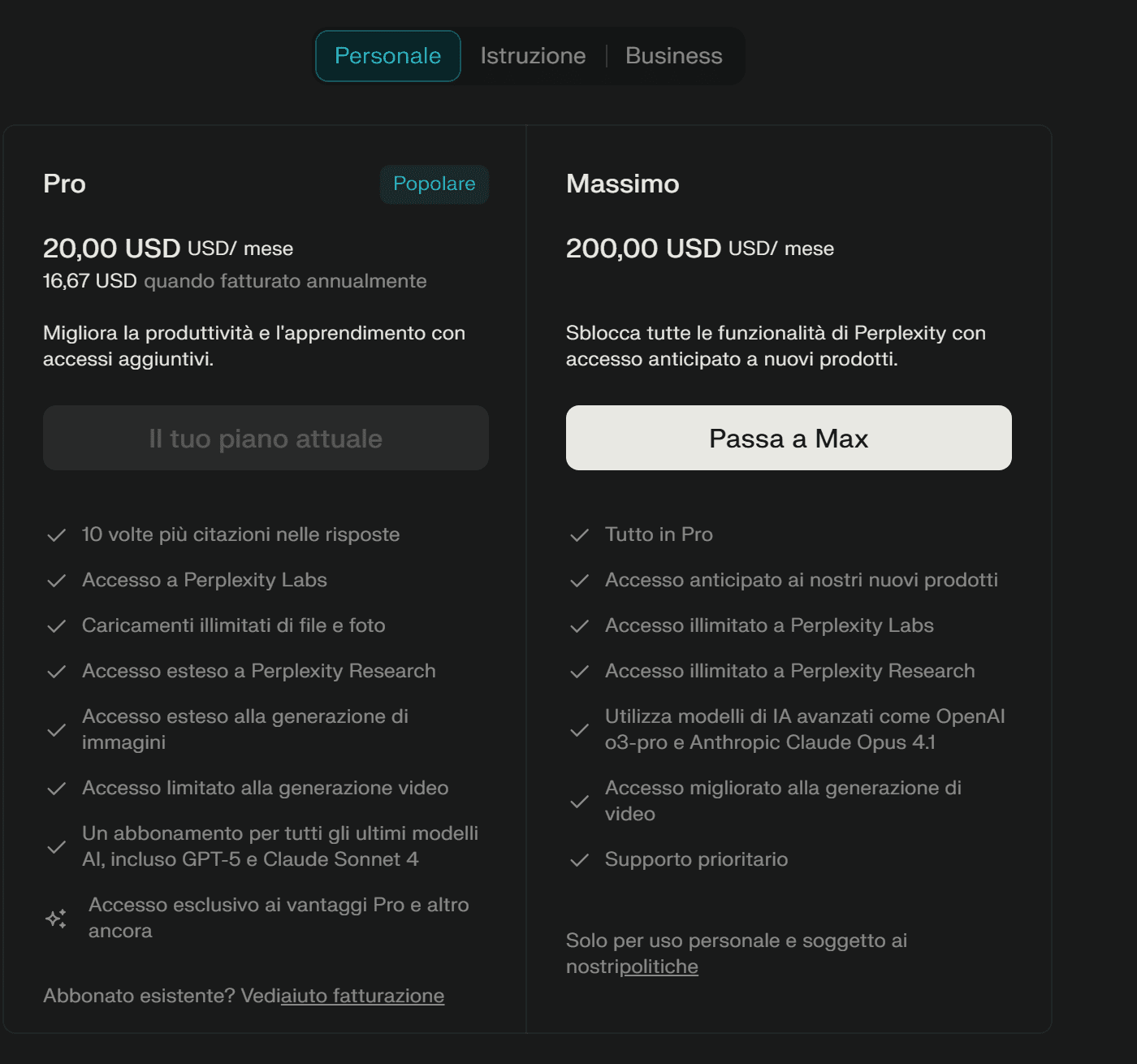Click checkmark next to 10 volte più citazioni
This screenshot has width=1137, height=1064.
pyautogui.click(x=56, y=535)
